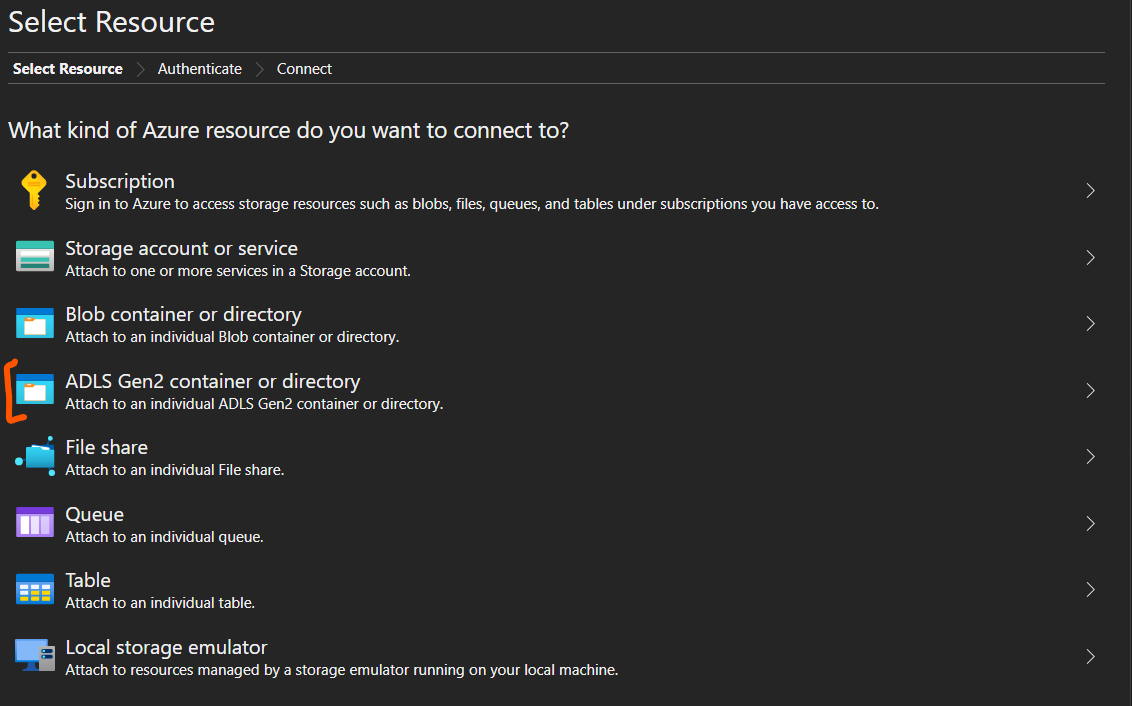1132x706 pixels.
Task: Open the Authenticate step
Action: [199, 68]
